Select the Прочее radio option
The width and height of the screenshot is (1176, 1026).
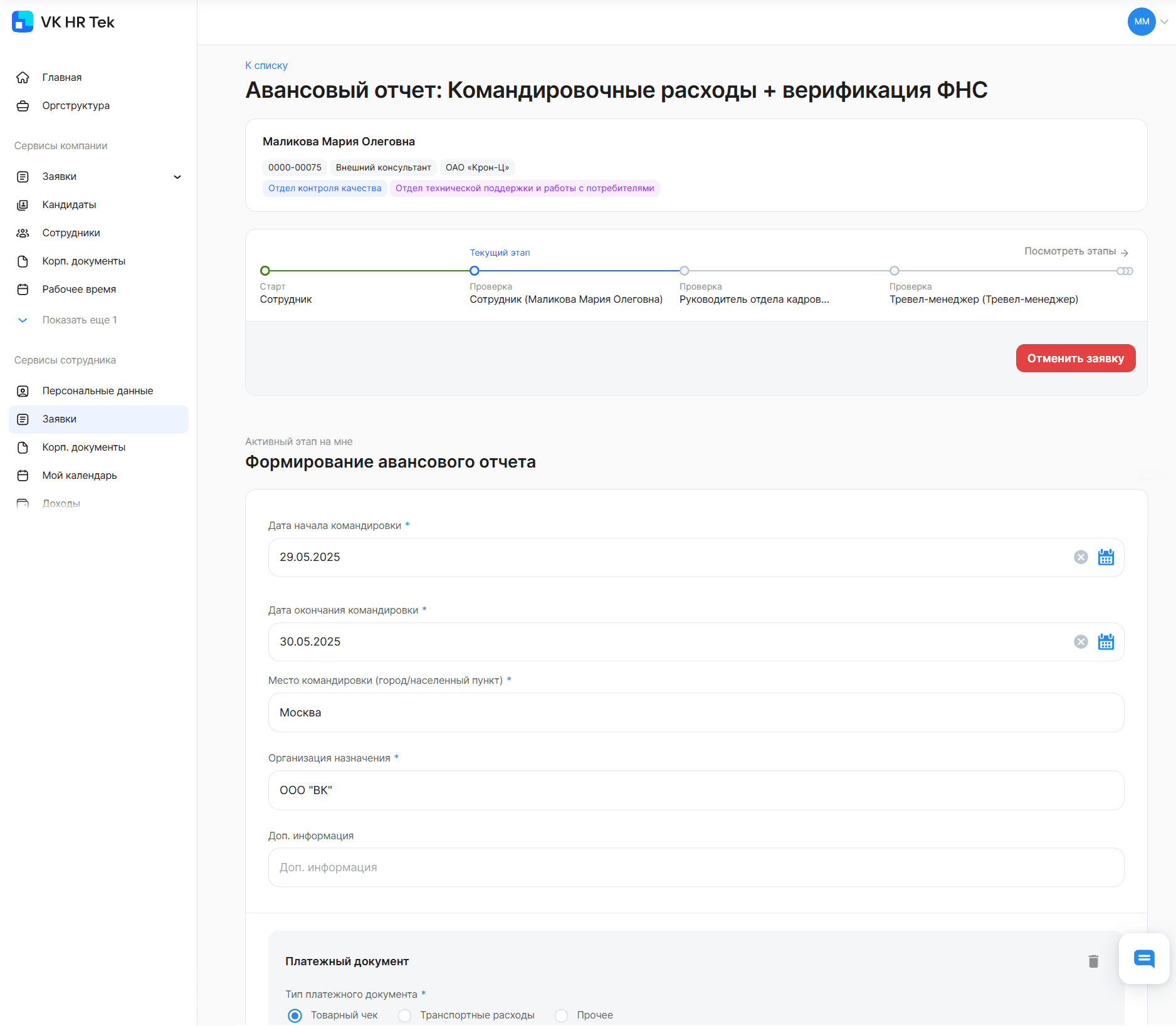[x=562, y=1015]
